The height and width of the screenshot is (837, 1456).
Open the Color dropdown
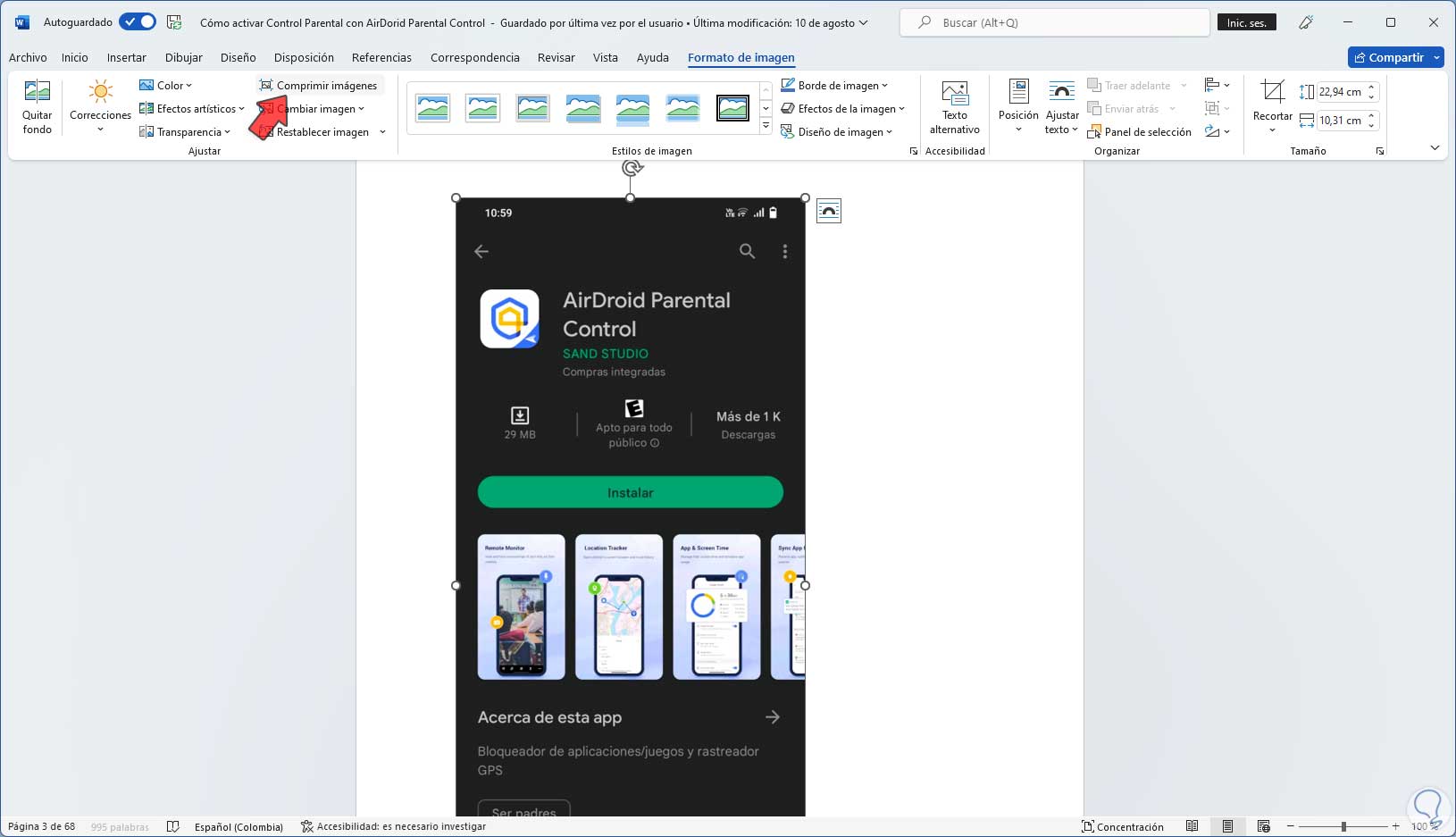166,86
